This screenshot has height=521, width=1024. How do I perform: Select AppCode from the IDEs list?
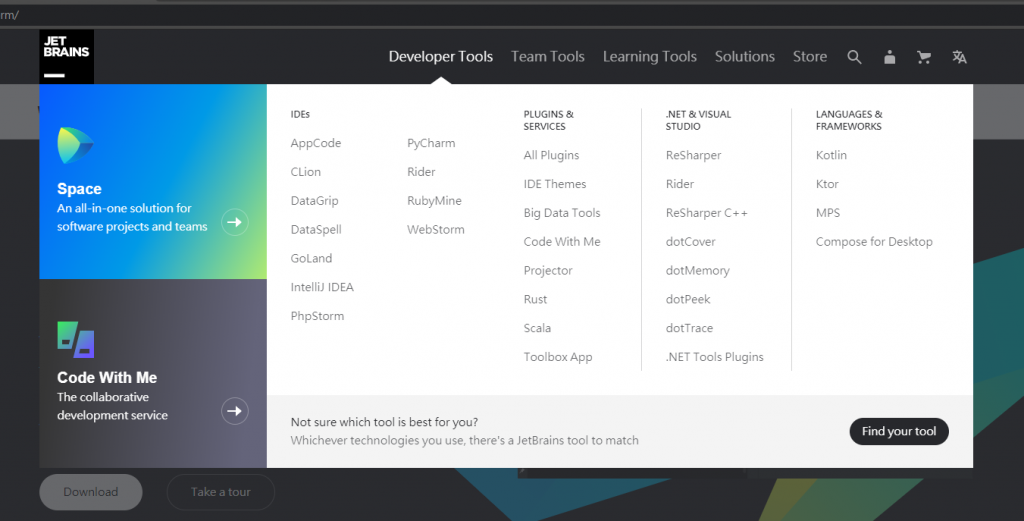coord(315,143)
